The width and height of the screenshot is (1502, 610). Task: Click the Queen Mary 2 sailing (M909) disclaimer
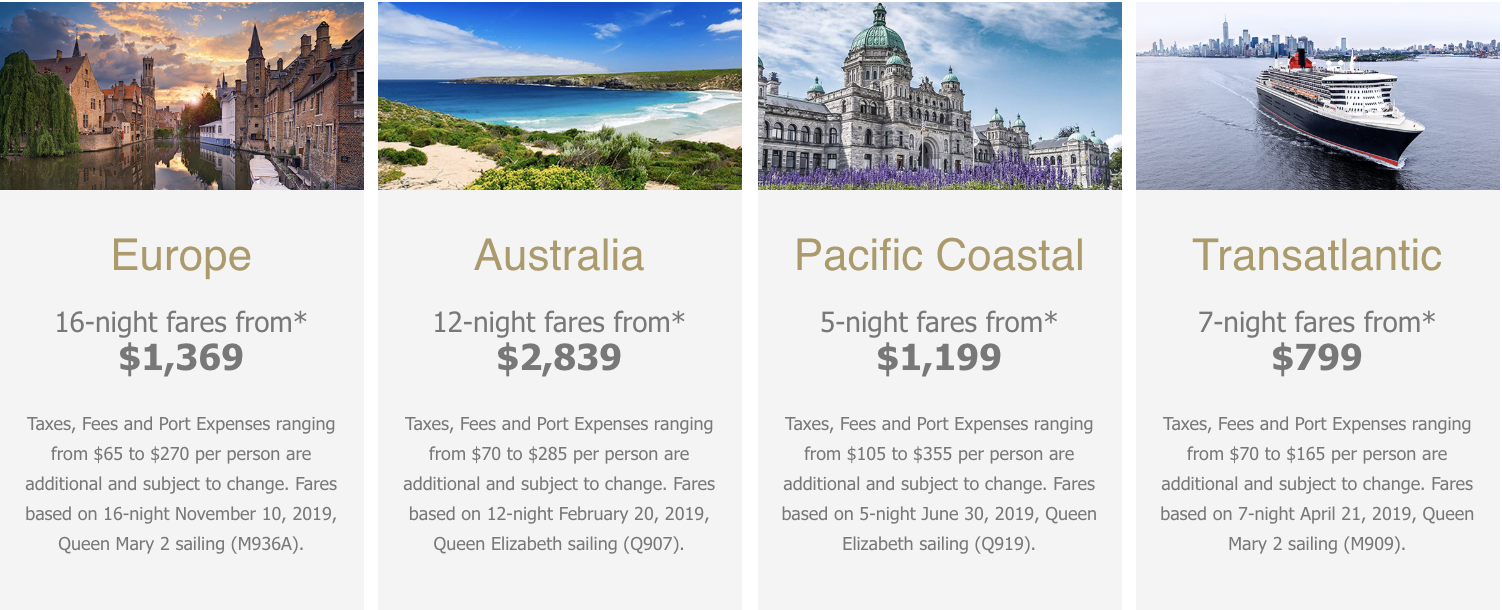tap(1317, 484)
